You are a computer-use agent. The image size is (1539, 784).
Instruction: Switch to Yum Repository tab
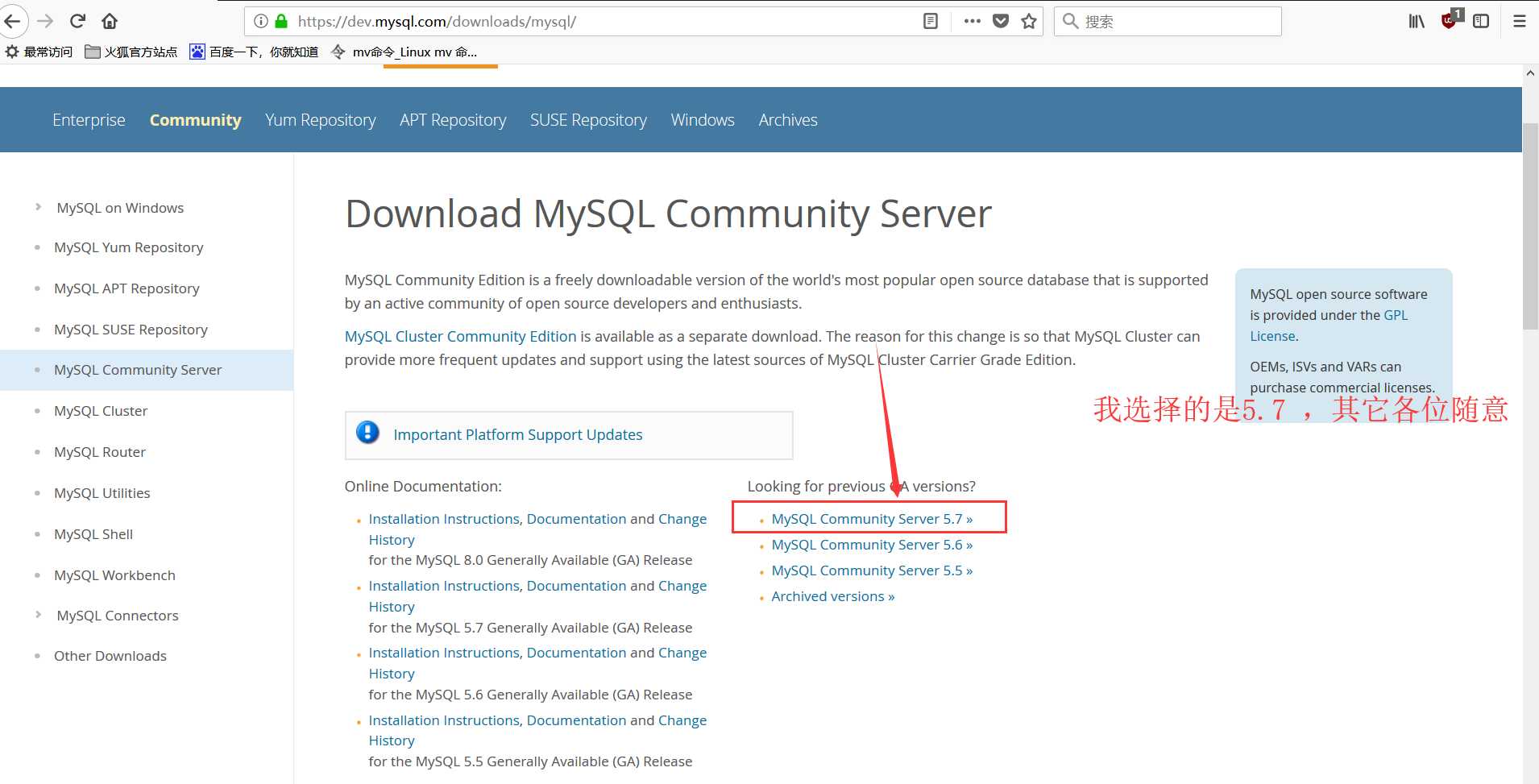321,120
